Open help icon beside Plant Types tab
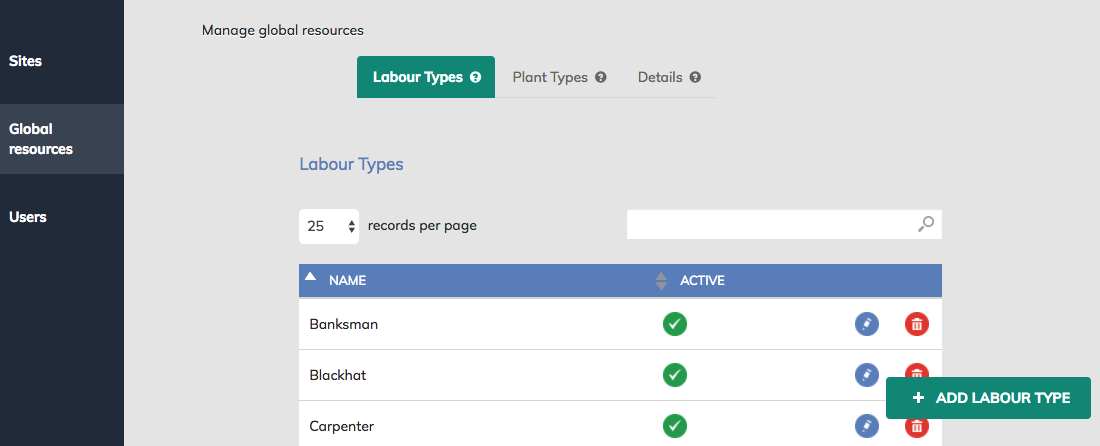1100x446 pixels. point(601,77)
